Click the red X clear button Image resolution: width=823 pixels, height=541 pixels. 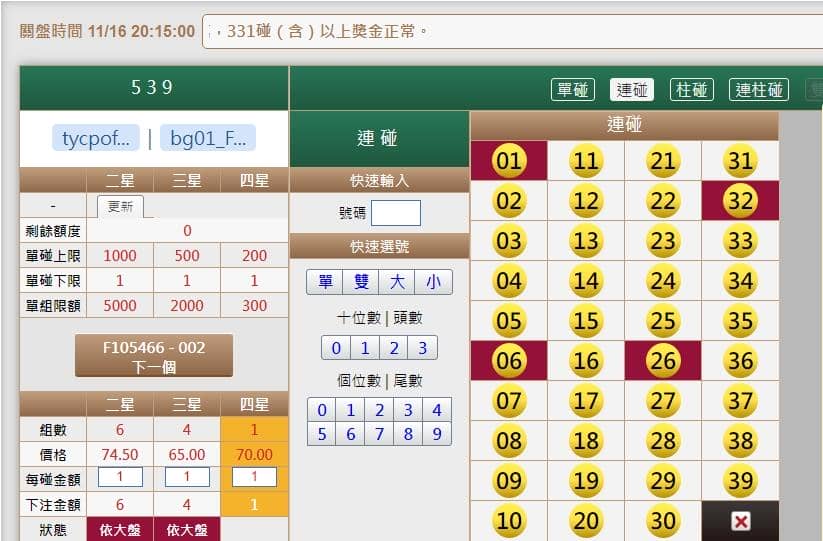pos(740,521)
